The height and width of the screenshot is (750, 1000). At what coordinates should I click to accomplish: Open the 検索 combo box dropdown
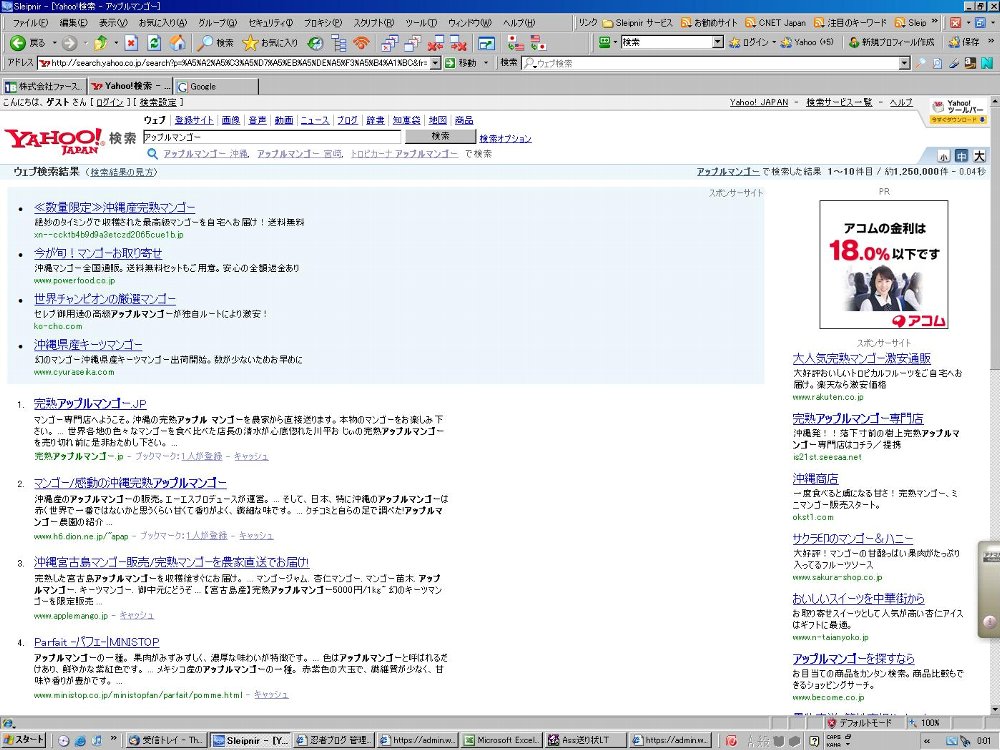[x=717, y=42]
